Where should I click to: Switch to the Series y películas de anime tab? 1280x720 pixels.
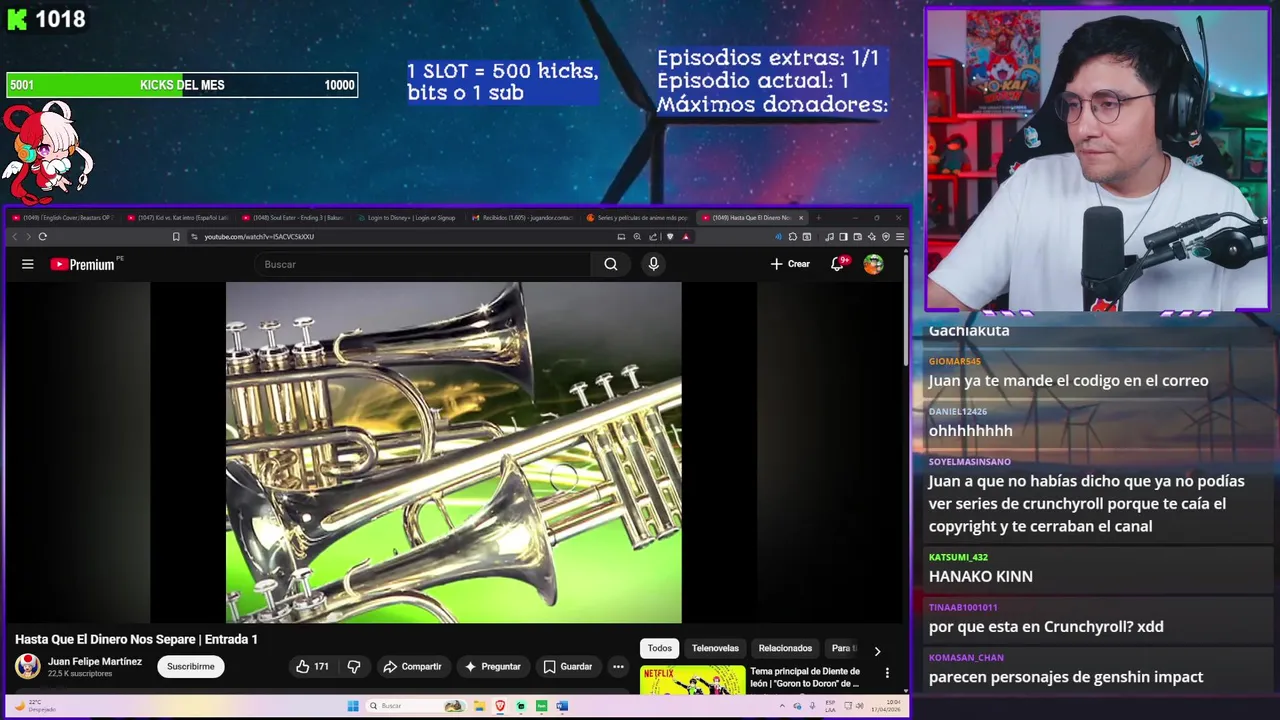click(638, 217)
